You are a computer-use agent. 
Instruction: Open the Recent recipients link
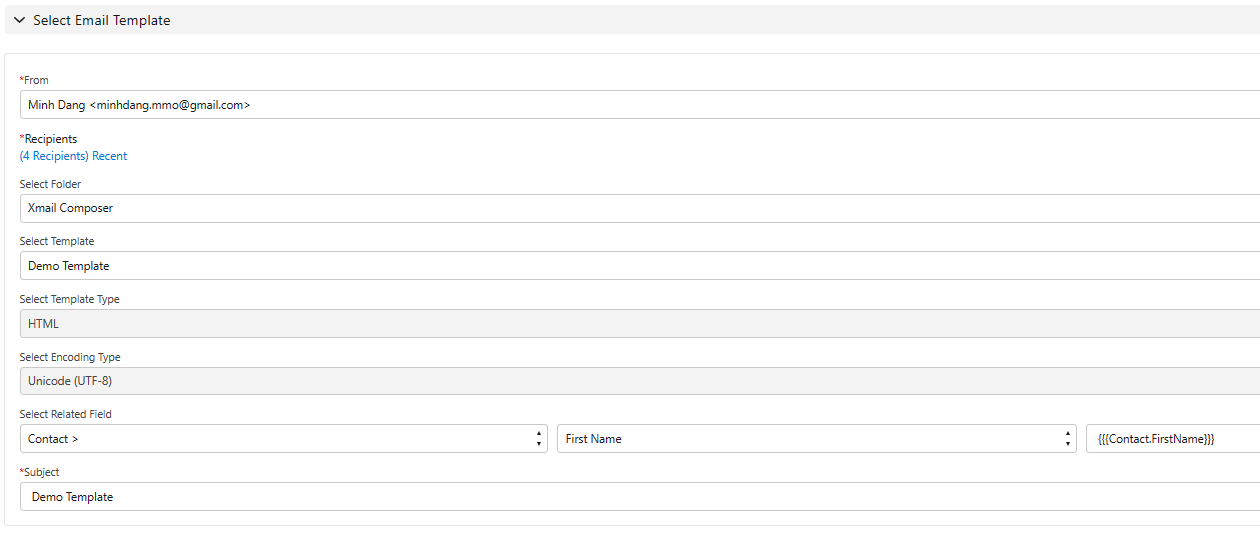click(110, 156)
